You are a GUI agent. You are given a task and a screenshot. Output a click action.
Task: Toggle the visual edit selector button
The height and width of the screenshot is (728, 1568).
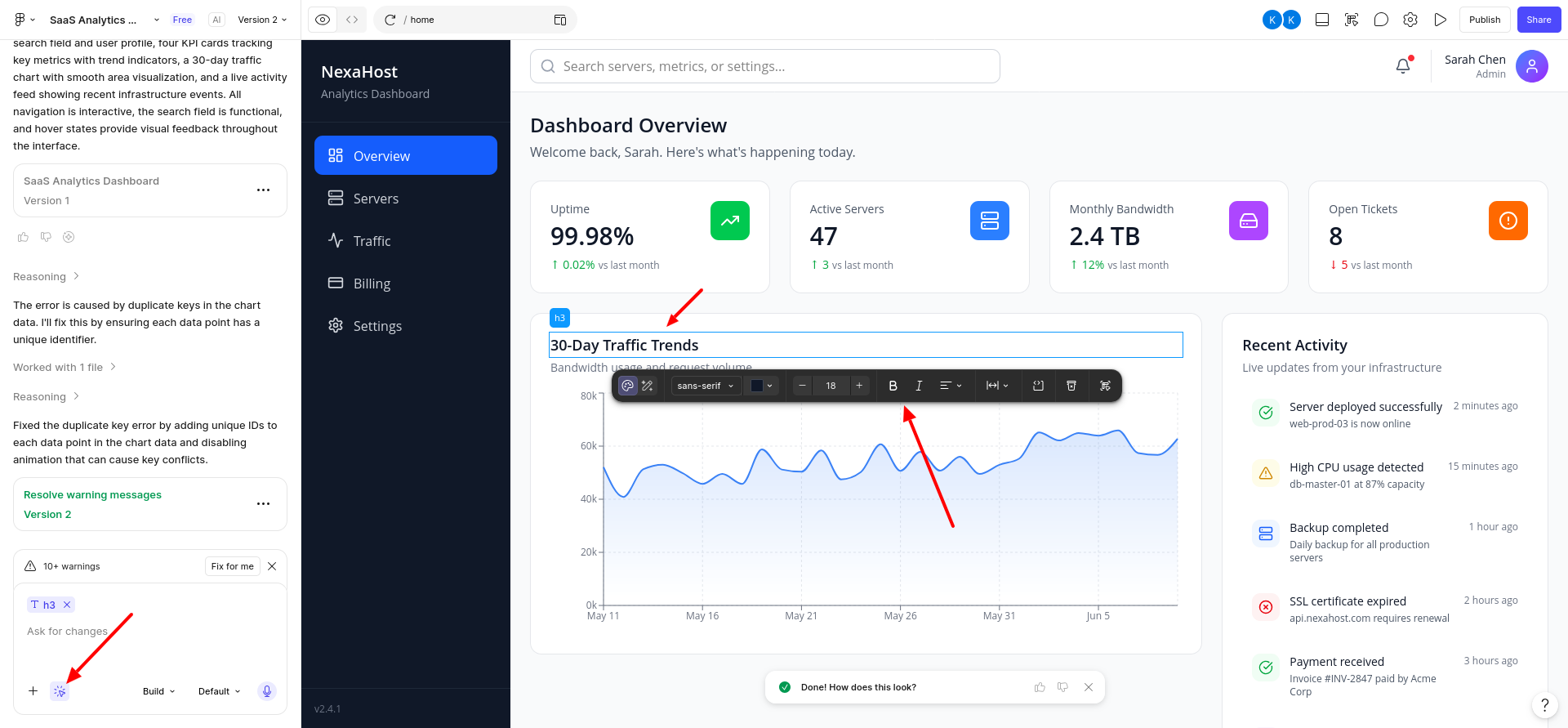[60, 691]
